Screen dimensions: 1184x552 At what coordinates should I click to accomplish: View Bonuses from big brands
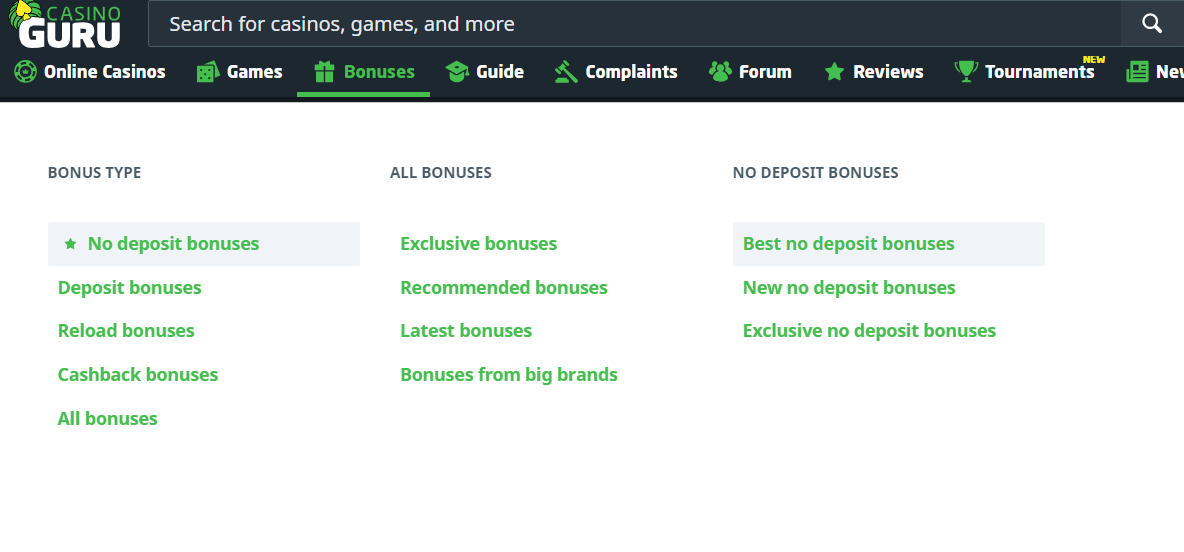(509, 375)
